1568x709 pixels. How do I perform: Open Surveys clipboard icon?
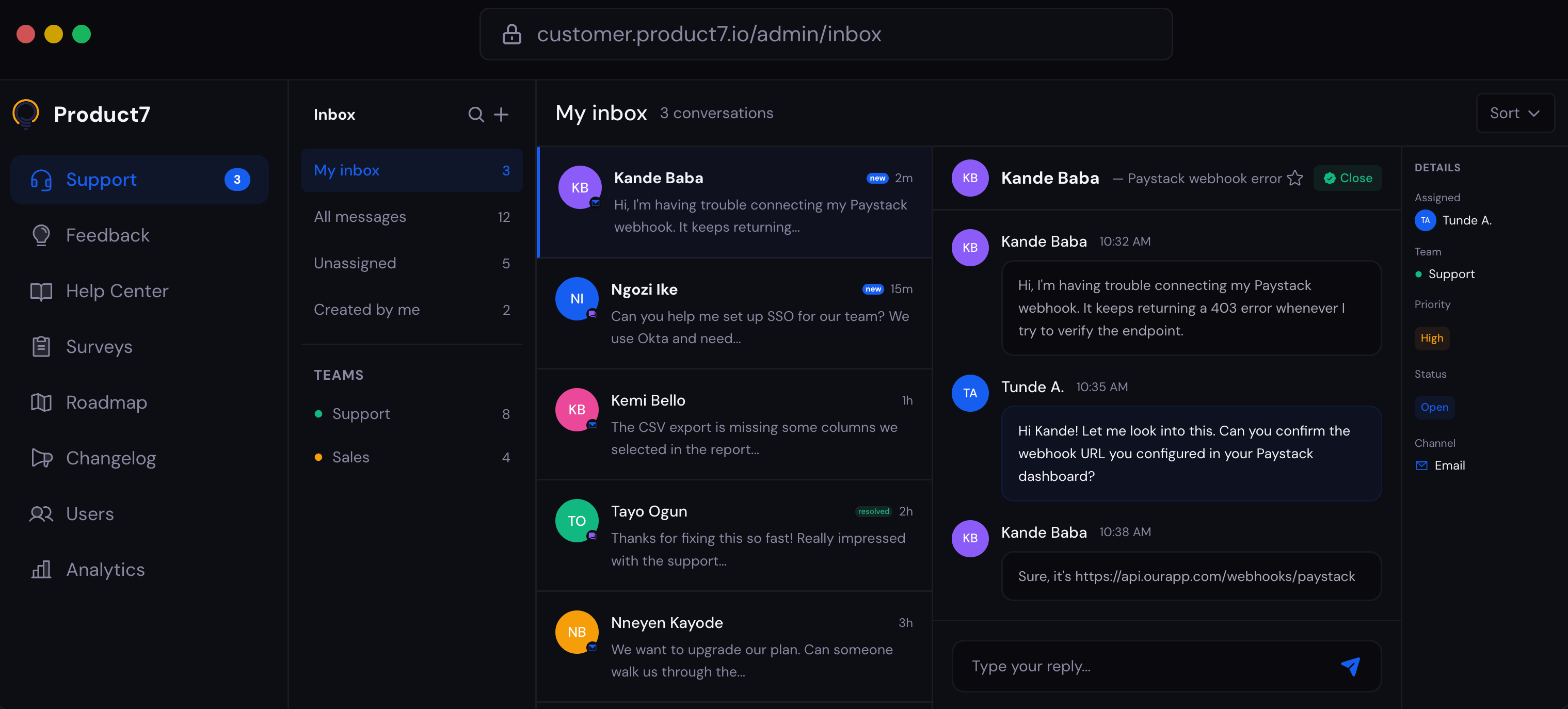pos(41,346)
